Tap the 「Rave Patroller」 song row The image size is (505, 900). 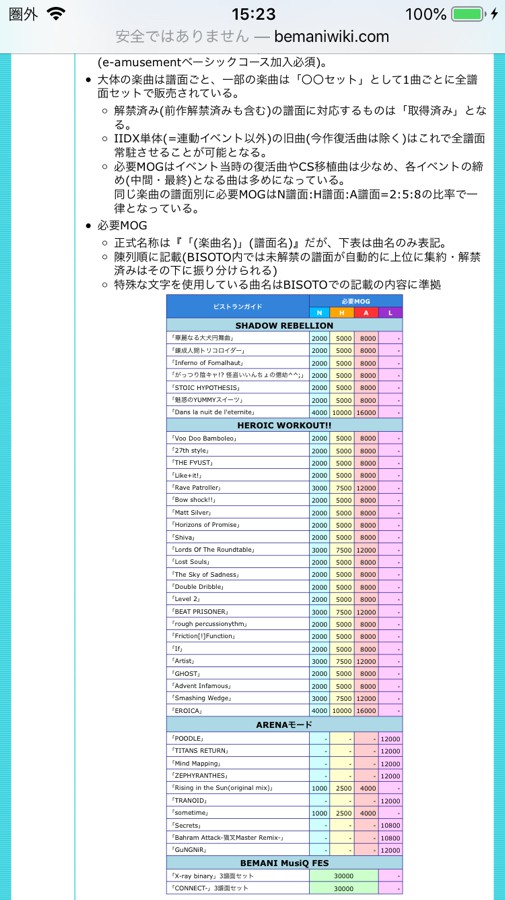click(x=284, y=488)
